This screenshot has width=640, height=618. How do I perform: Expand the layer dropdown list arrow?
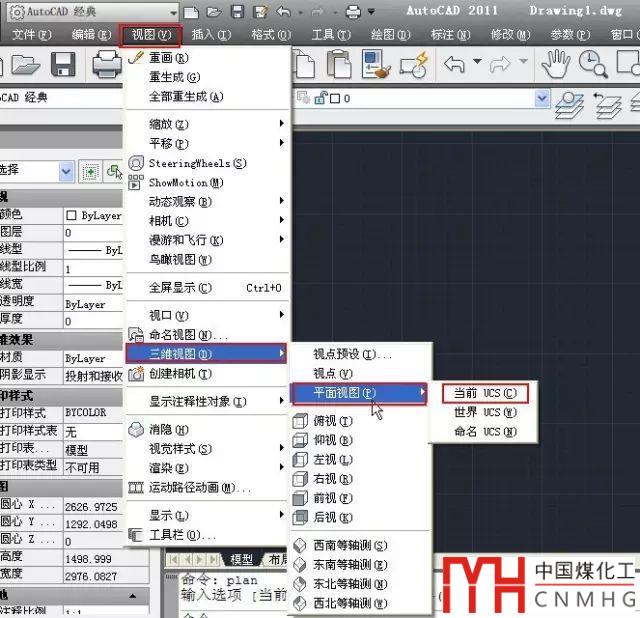542,99
